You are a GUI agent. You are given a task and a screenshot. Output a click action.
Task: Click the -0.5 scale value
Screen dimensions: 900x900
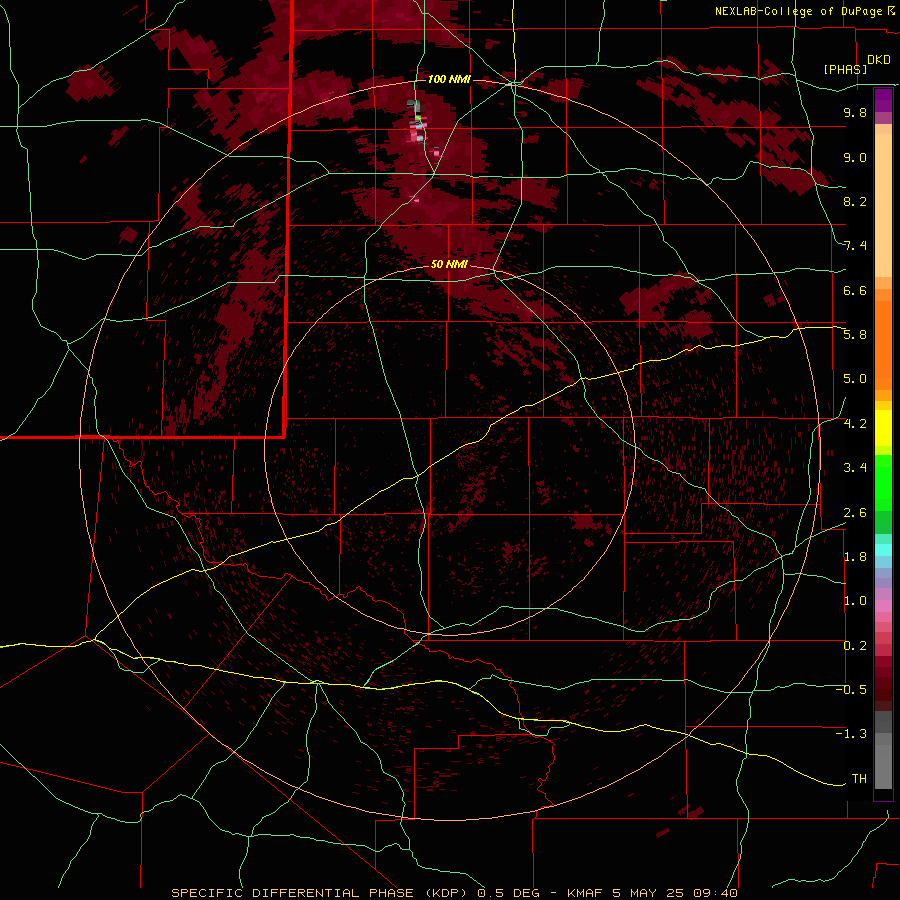851,690
